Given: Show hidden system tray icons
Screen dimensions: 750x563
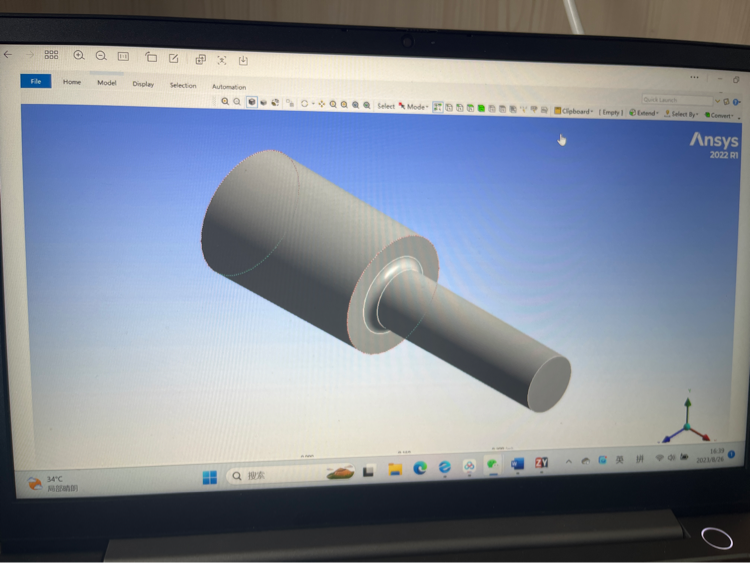Looking at the screenshot, I should (568, 462).
